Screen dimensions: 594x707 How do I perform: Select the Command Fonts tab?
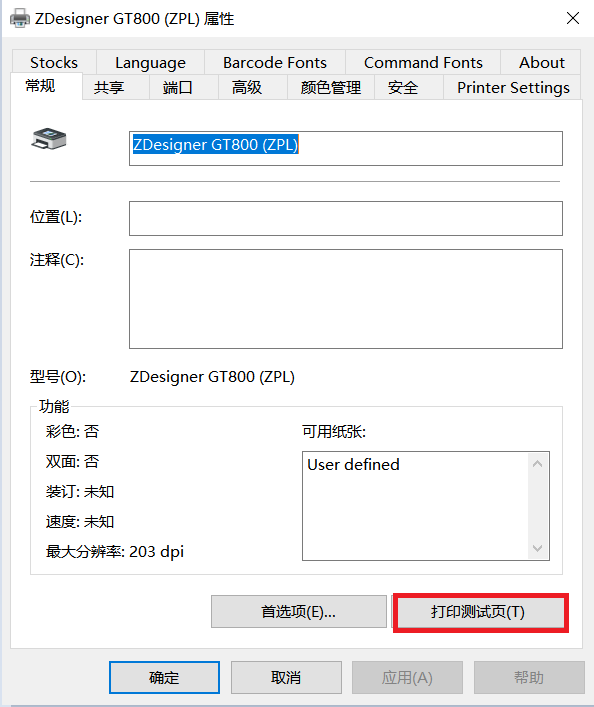point(423,62)
